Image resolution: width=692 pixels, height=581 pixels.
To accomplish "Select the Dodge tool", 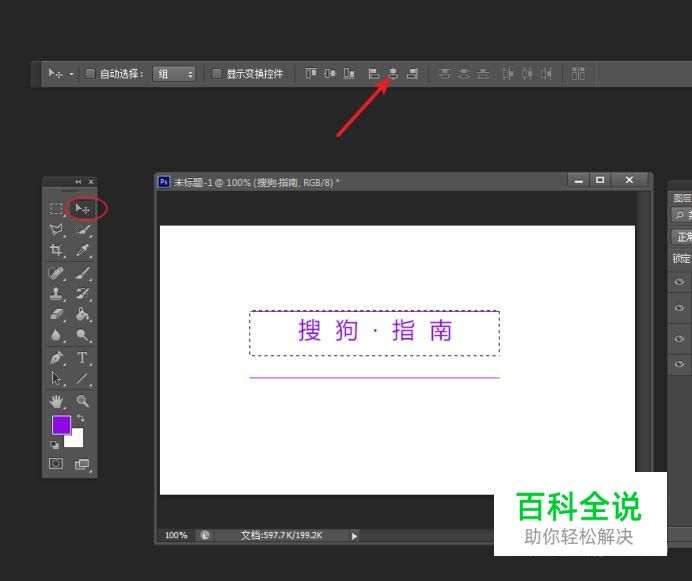I will 83,336.
